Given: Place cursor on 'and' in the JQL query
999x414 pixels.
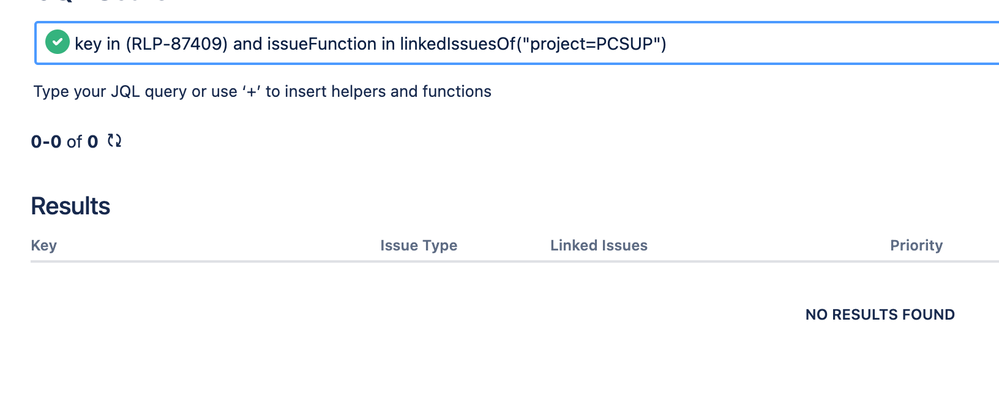Looking at the screenshot, I should pyautogui.click(x=248, y=44).
